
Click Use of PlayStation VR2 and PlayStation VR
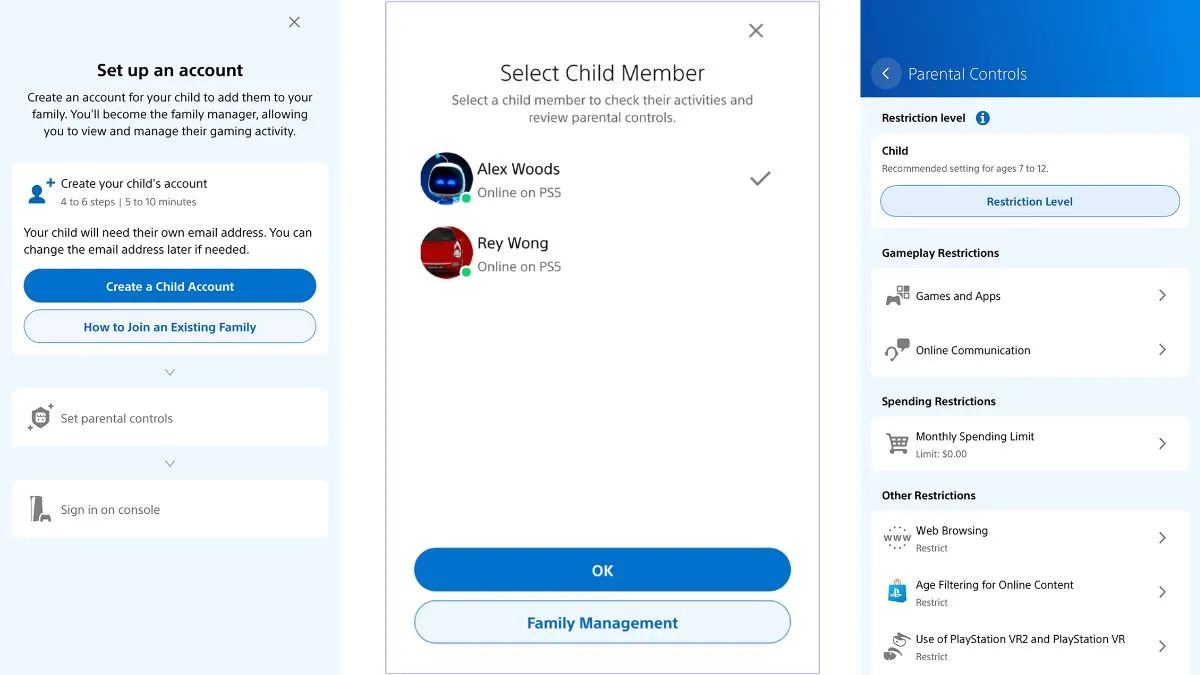[x=1020, y=639]
